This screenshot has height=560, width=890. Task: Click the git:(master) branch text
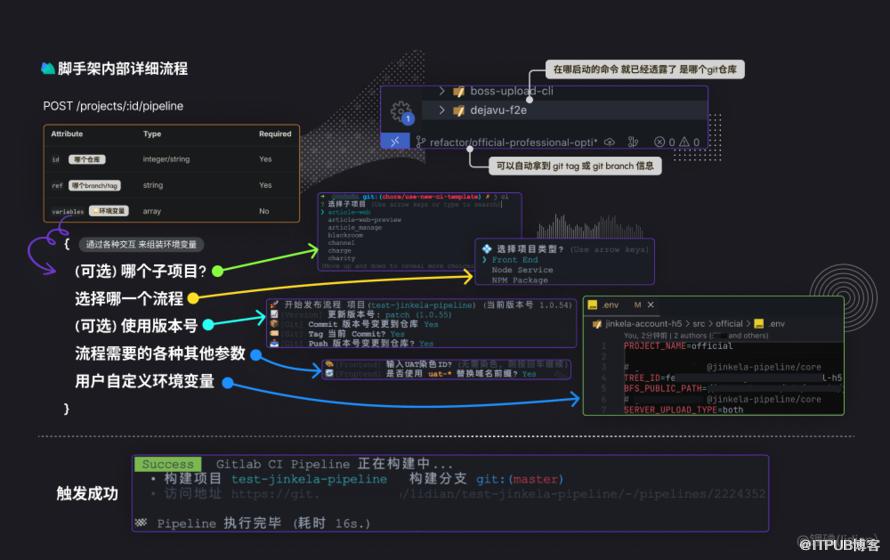(519, 479)
